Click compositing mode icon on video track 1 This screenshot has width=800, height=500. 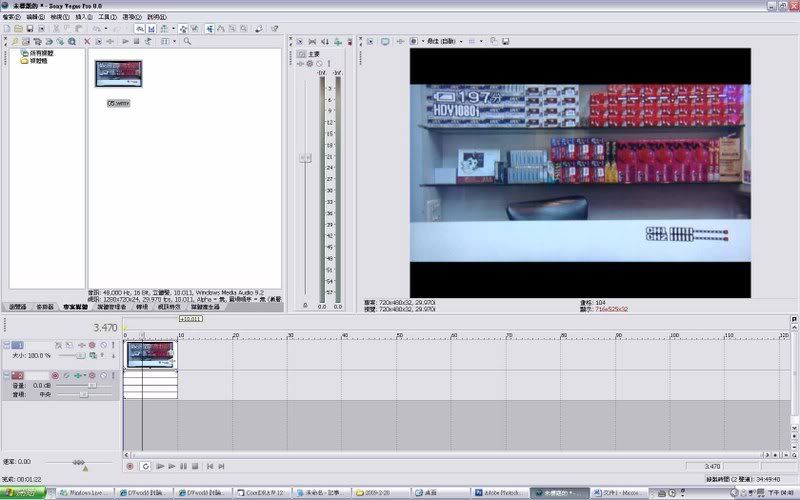(x=92, y=356)
